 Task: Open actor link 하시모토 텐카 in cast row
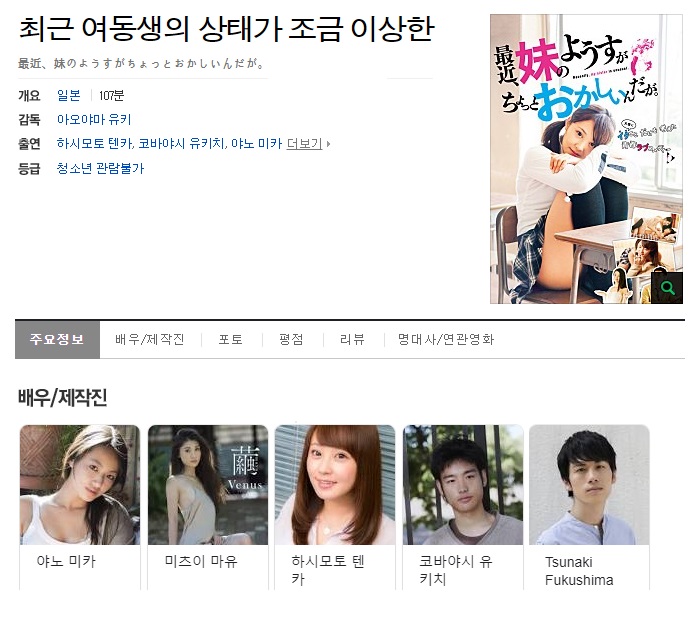95,144
